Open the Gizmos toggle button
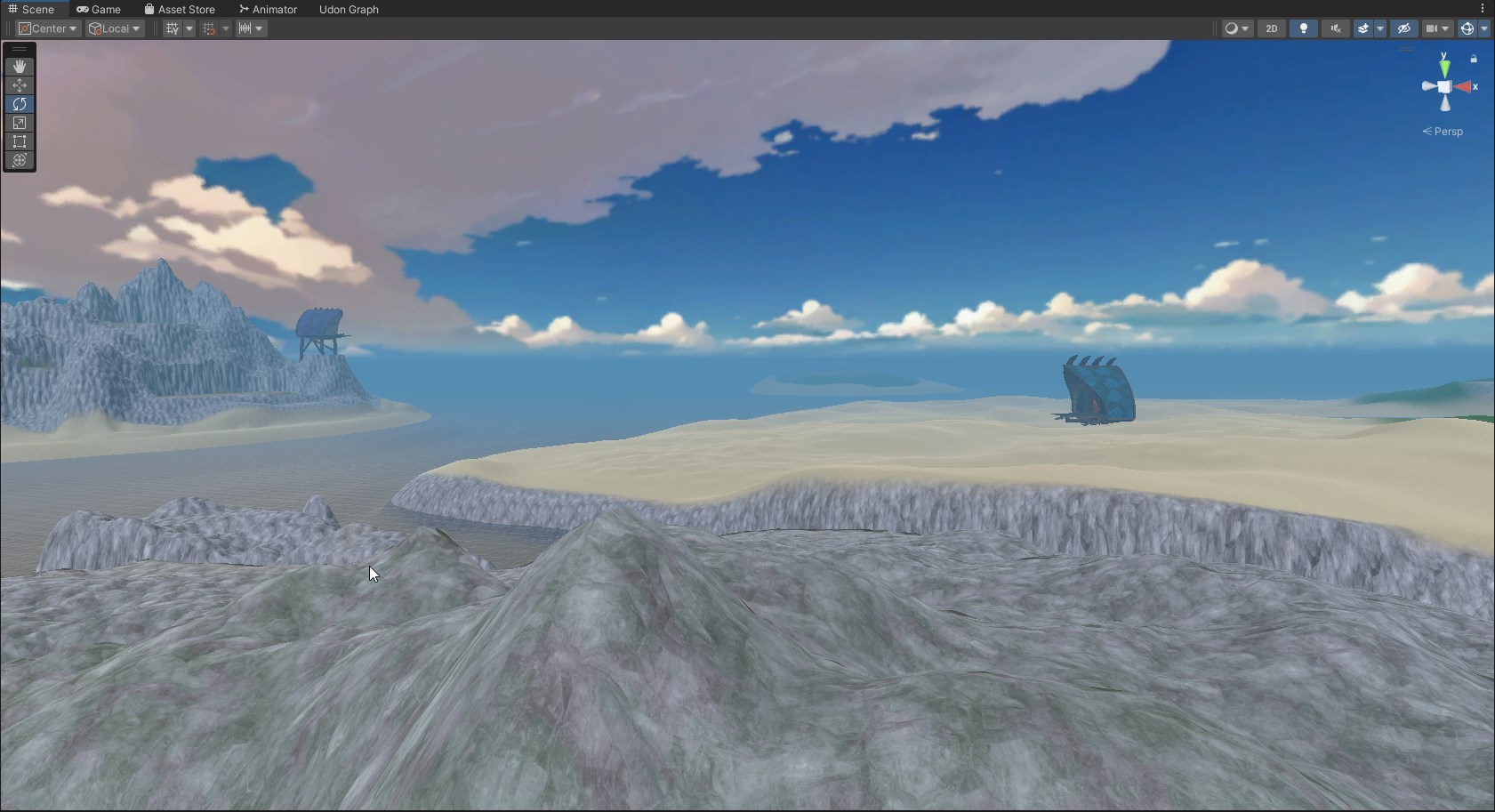The image size is (1495, 812). 1467,28
